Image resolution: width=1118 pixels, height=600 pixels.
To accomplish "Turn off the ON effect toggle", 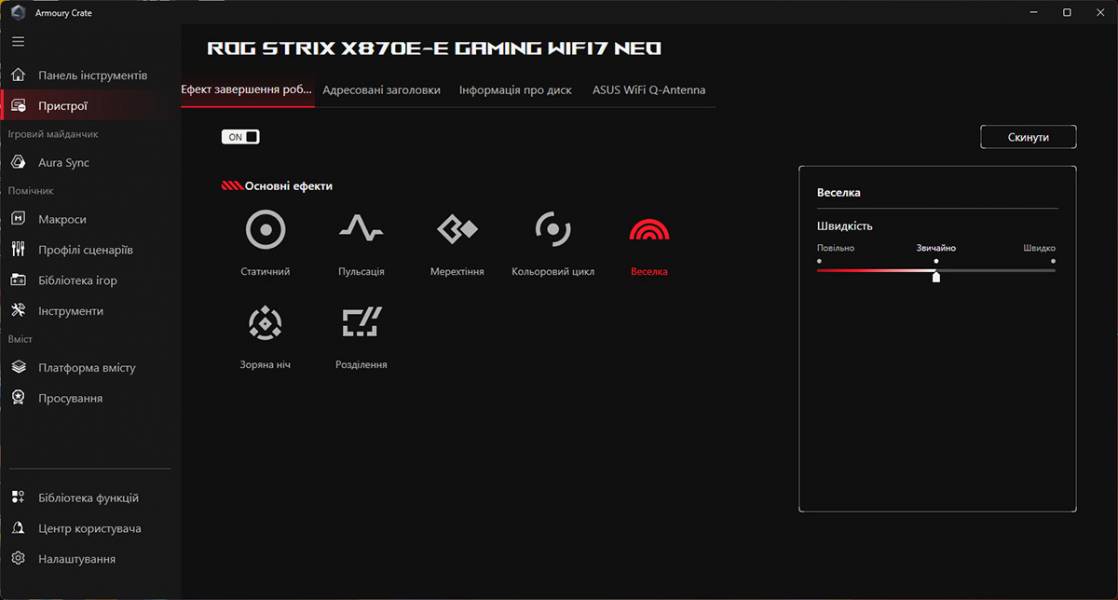I will [240, 137].
